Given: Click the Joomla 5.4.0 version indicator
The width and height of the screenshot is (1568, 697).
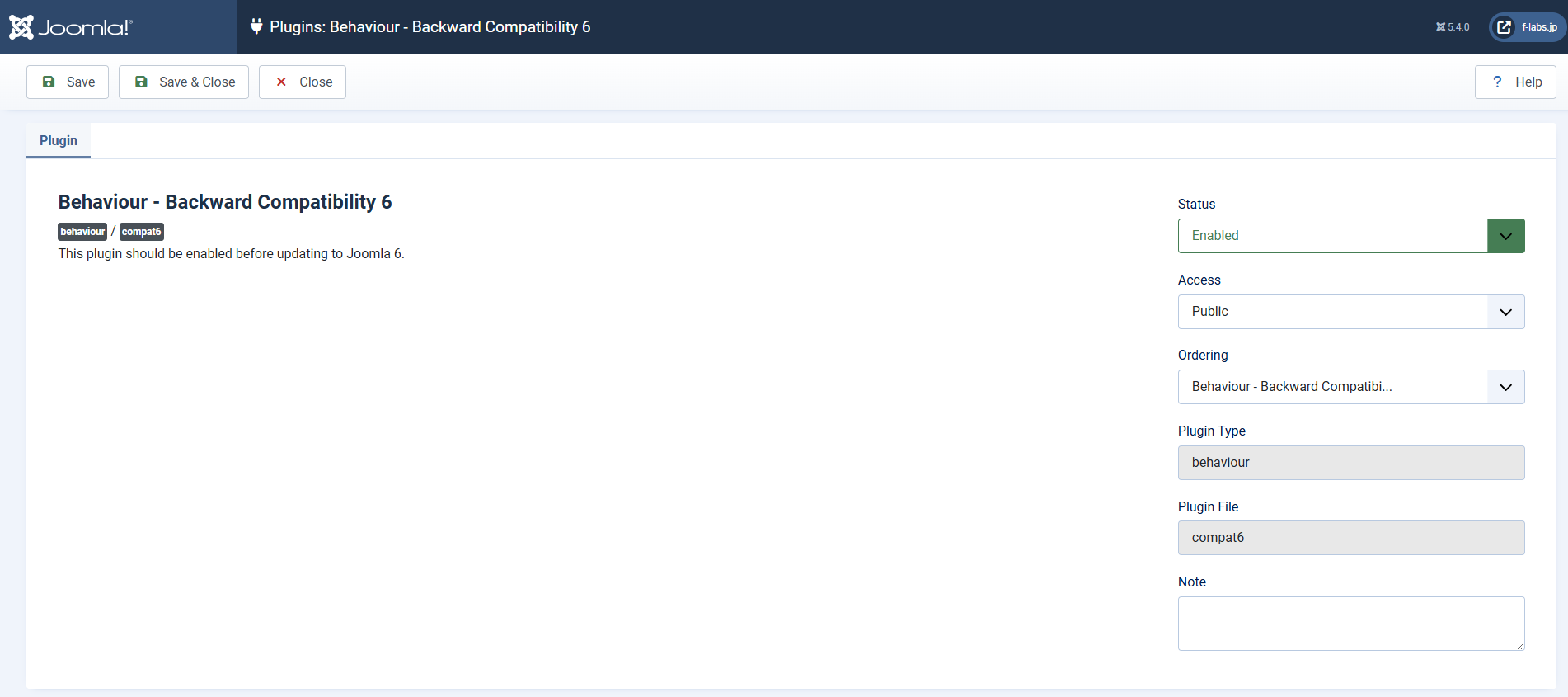Looking at the screenshot, I should 1453,27.
